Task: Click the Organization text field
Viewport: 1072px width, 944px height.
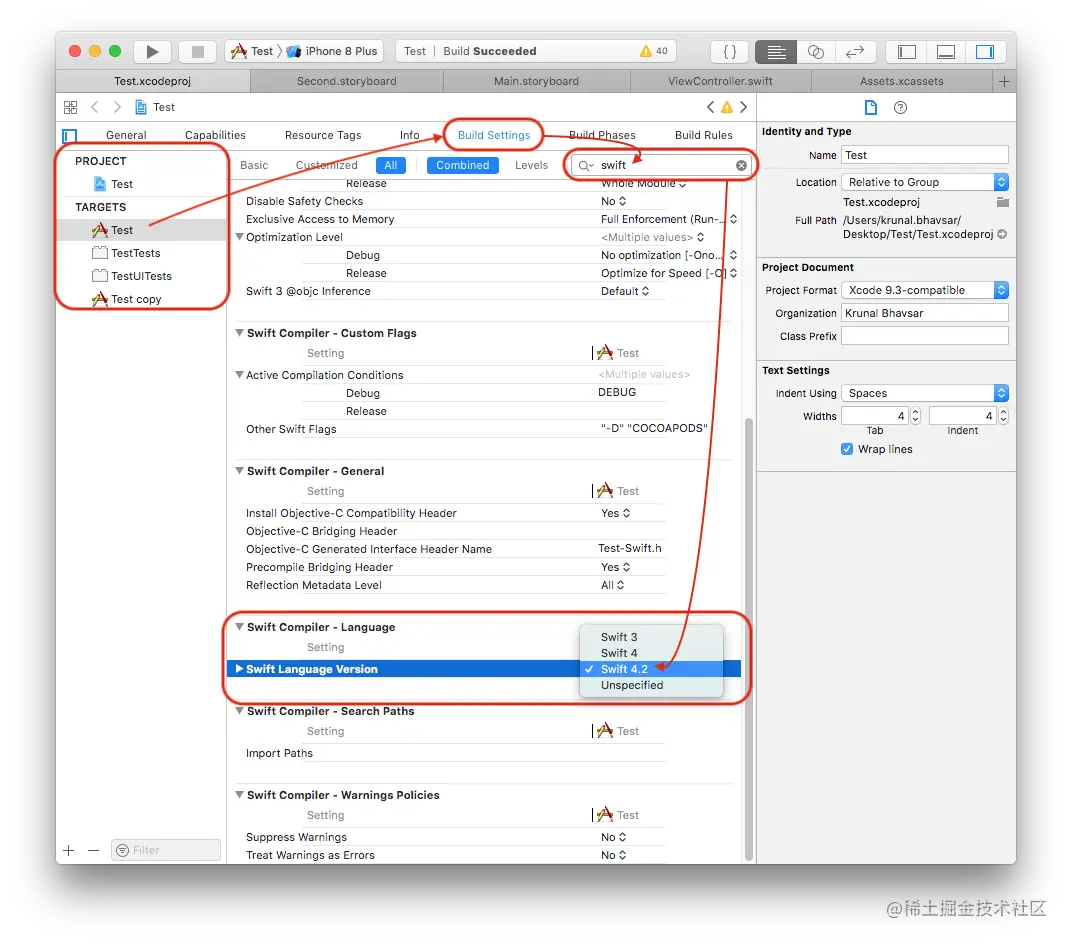Action: (924, 314)
